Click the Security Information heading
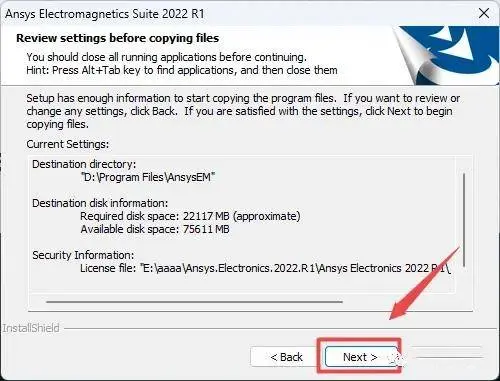This screenshot has width=500, height=381. coord(83,255)
